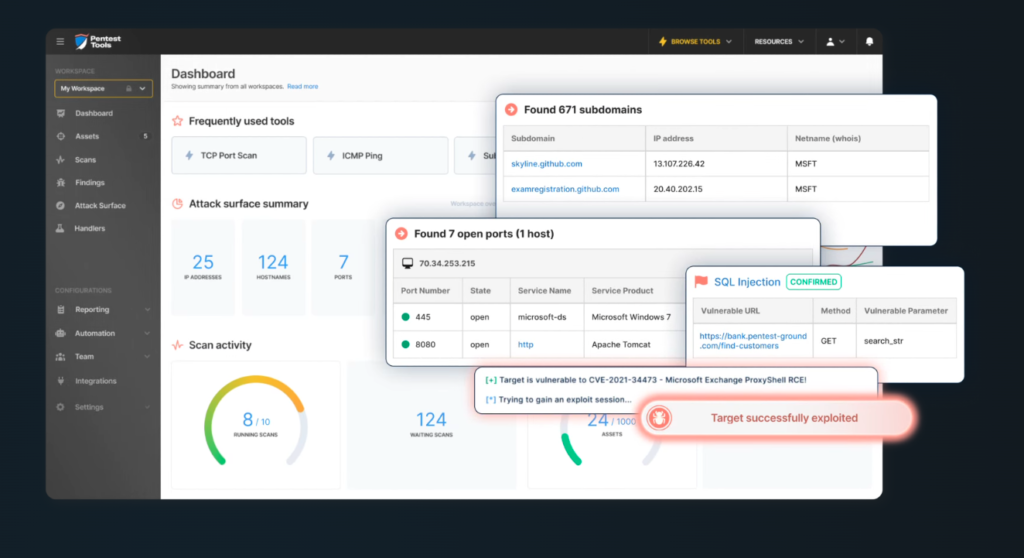Launch the ICMP Ping tool
Viewport: 1024px width, 558px height.
pyautogui.click(x=381, y=156)
